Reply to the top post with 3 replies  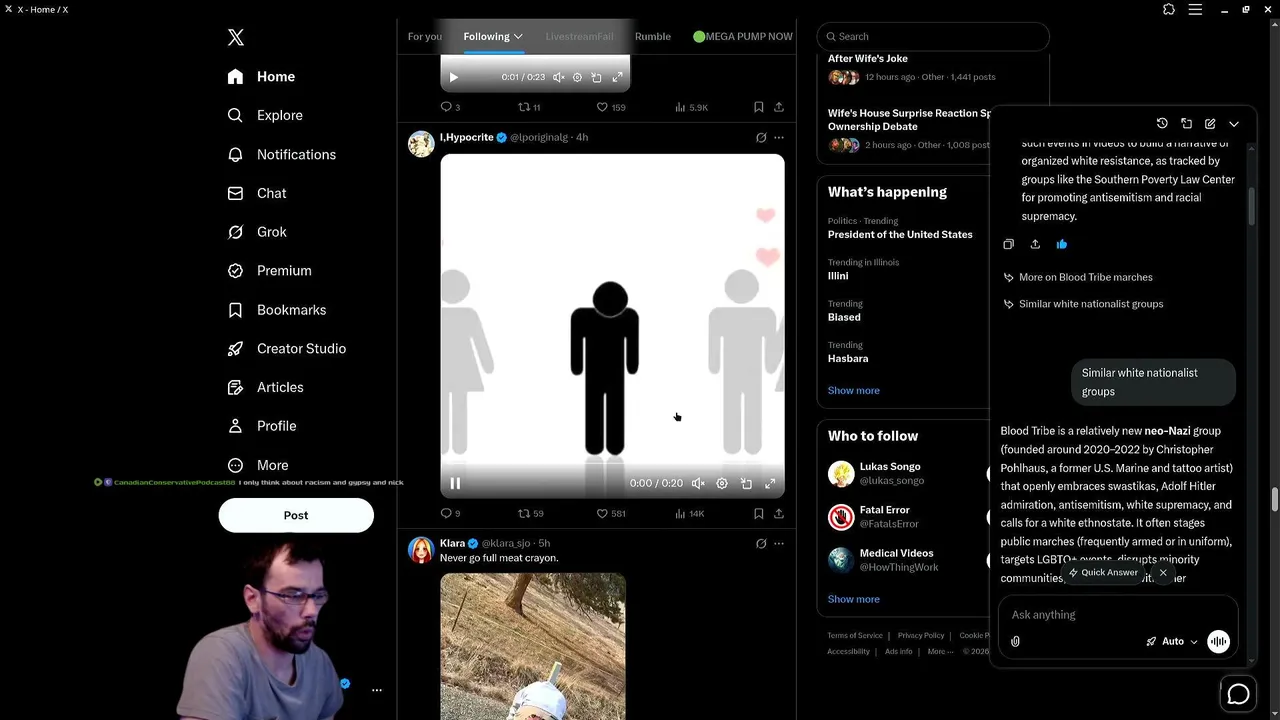click(450, 107)
